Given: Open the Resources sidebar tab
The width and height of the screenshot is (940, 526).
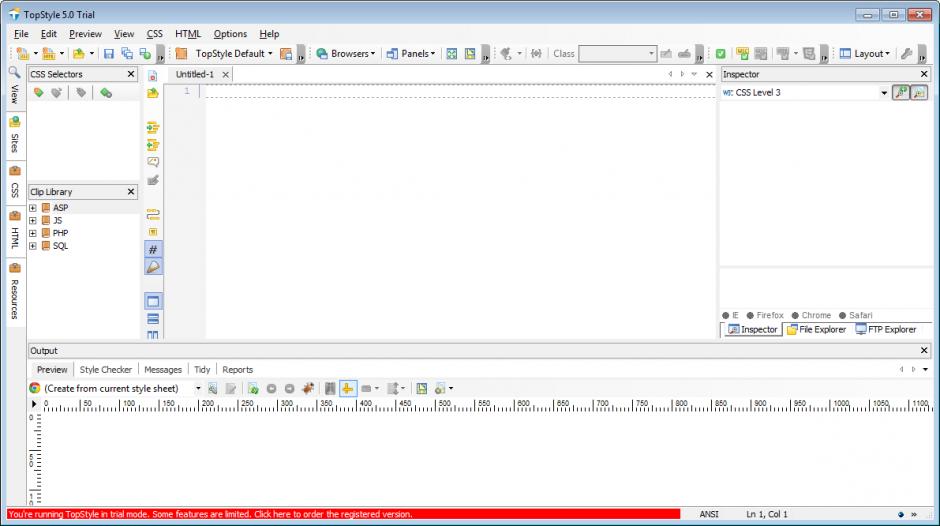Looking at the screenshot, I should pyautogui.click(x=14, y=292).
